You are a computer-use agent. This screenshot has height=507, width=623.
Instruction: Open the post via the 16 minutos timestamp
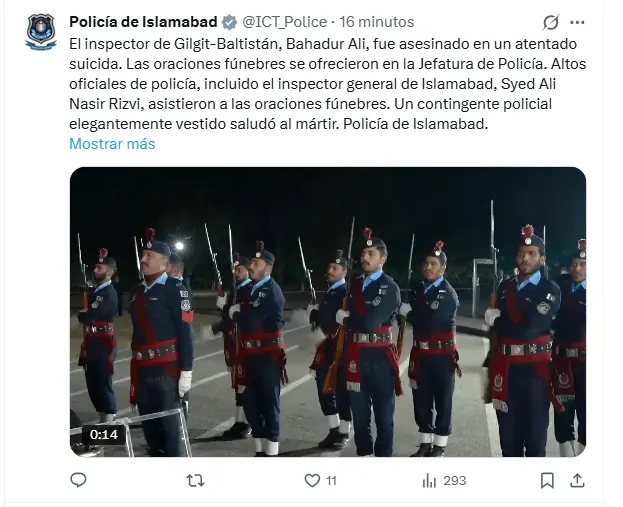[x=375, y=22]
